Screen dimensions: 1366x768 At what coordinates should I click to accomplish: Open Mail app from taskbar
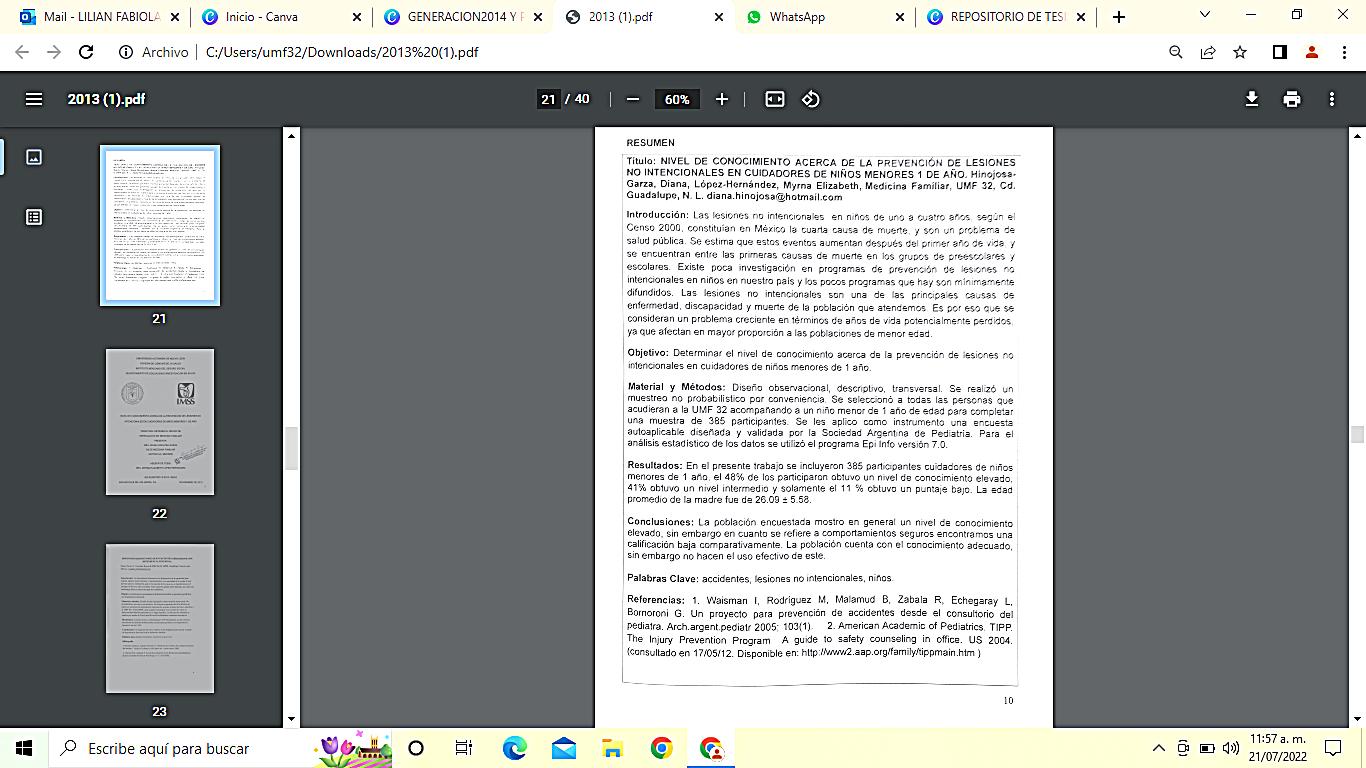[563, 748]
